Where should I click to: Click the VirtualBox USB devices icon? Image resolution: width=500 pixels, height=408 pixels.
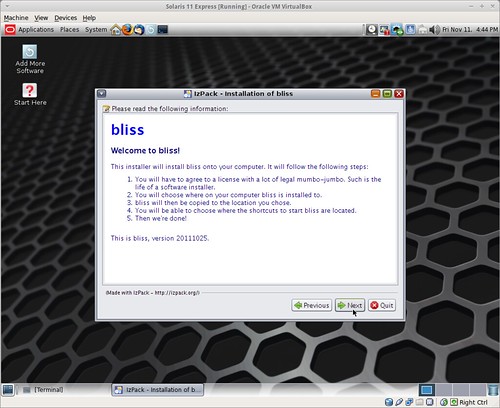(x=399, y=402)
